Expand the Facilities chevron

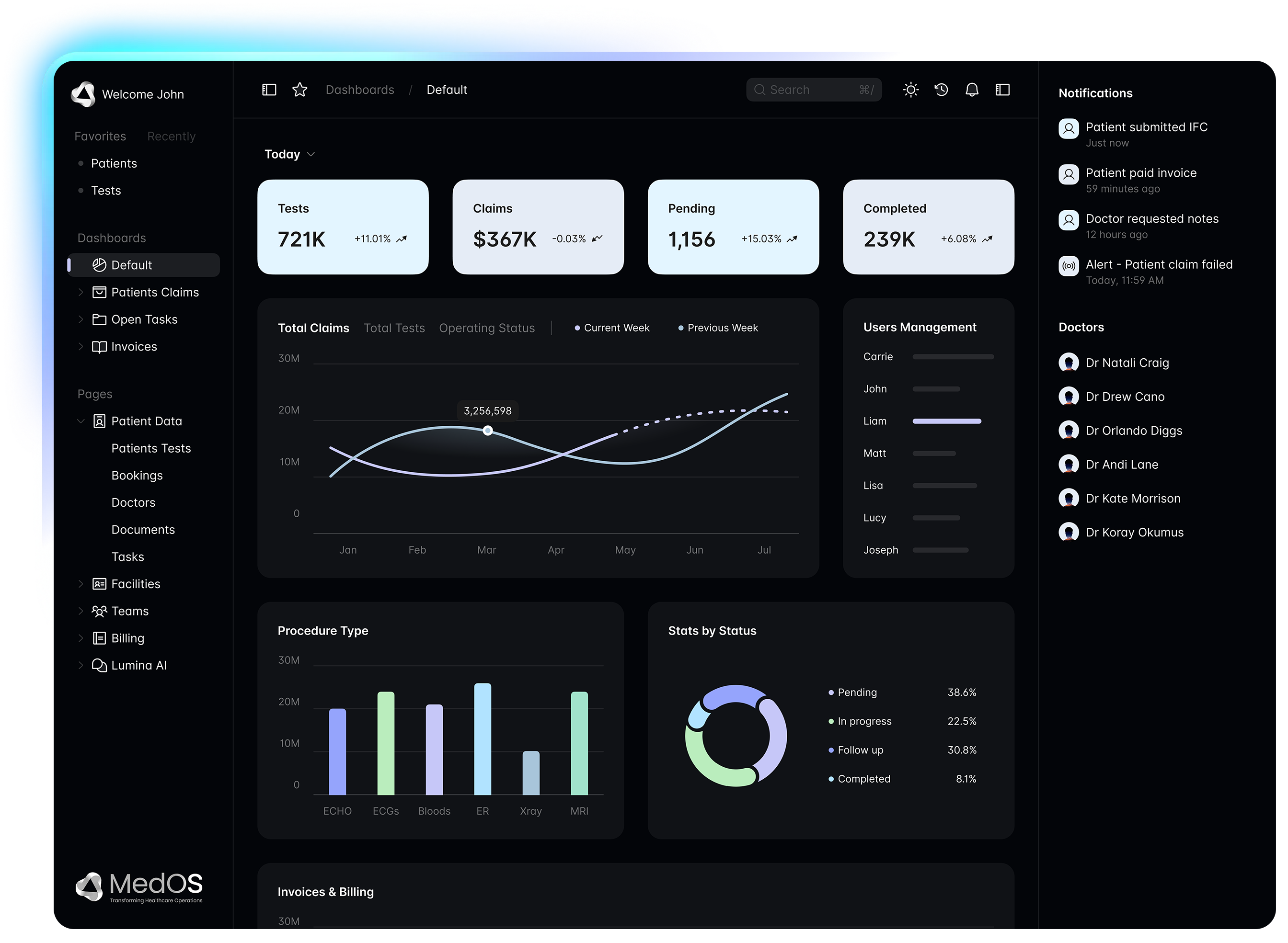[80, 584]
